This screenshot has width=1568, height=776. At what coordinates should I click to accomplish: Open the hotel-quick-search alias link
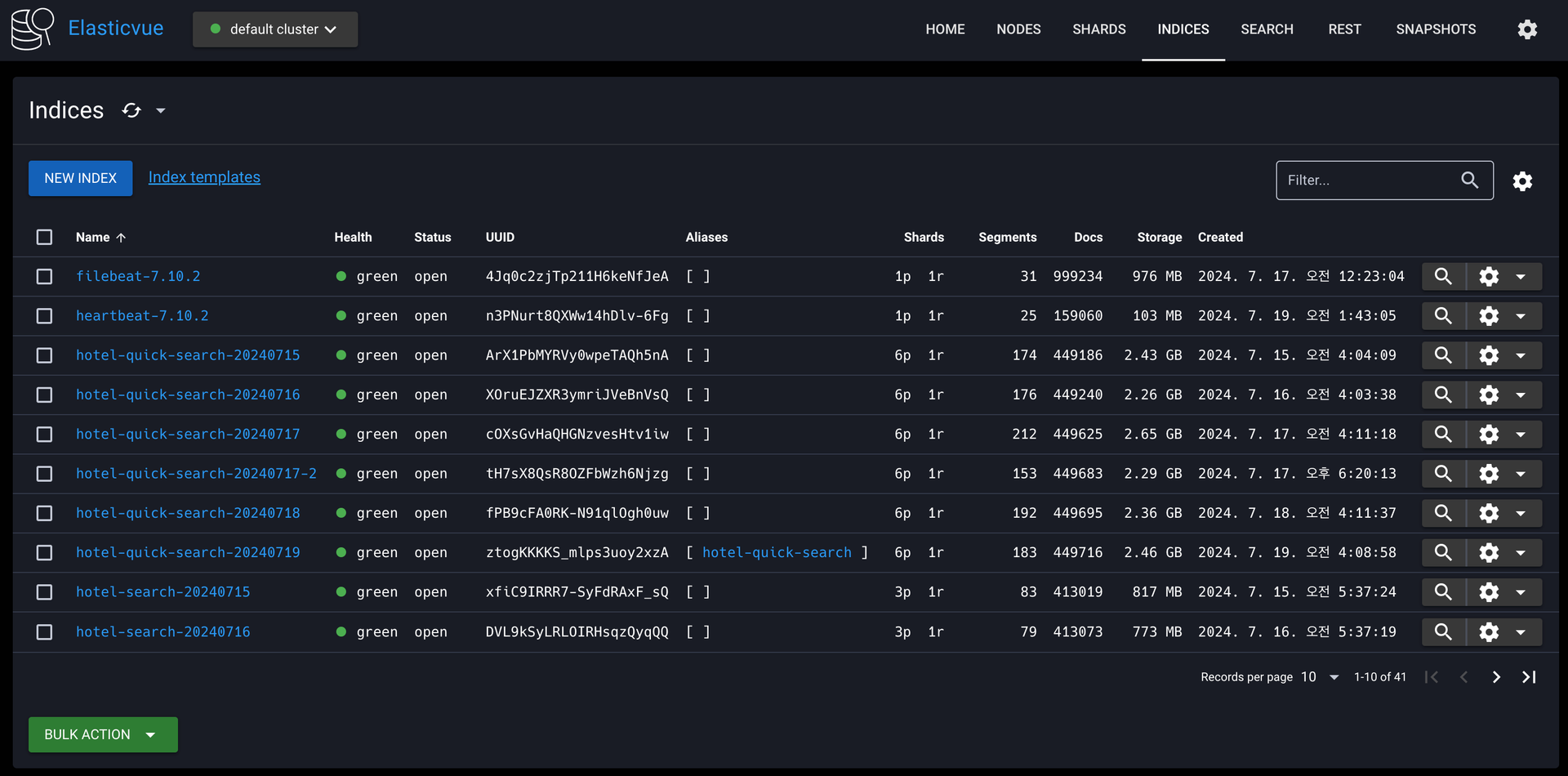(x=777, y=552)
